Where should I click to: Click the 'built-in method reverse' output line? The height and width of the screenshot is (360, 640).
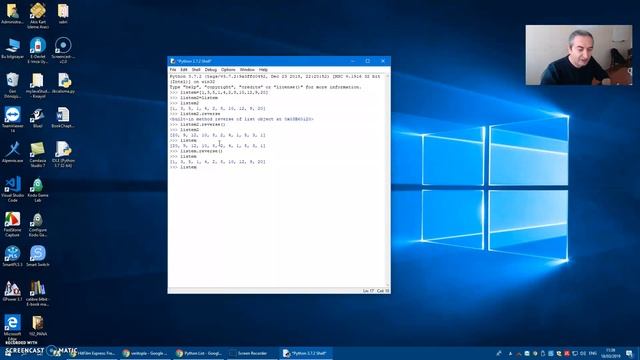[x=242, y=119]
